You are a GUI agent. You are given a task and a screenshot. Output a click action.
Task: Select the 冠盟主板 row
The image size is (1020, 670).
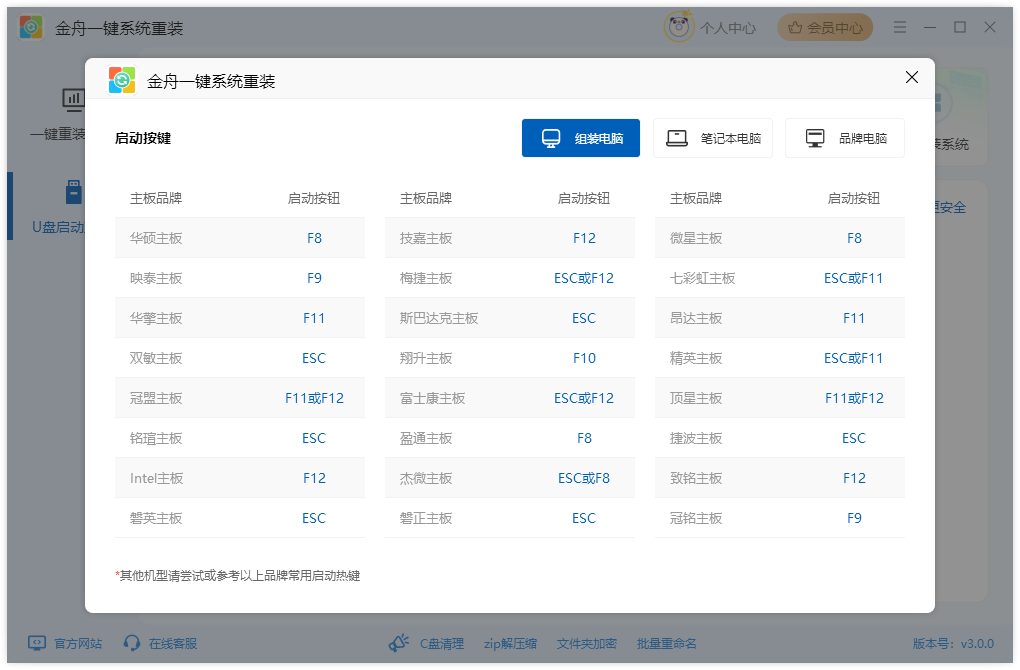[239, 398]
